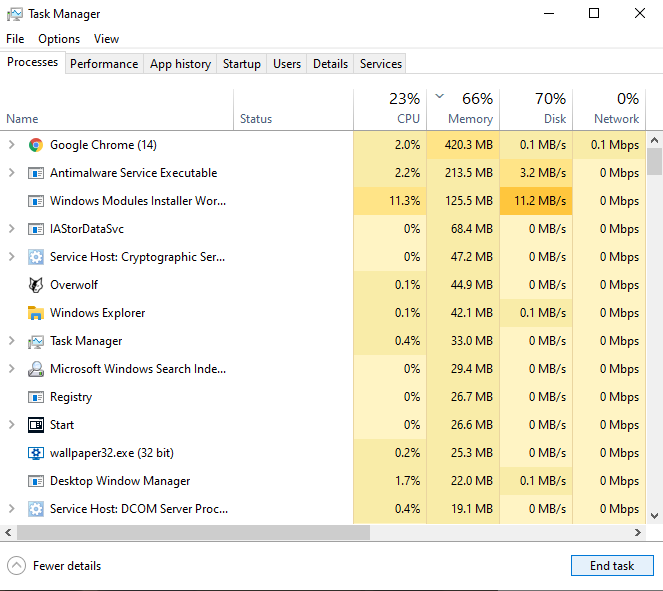Image resolution: width=663 pixels, height=591 pixels.
Task: Expand the IAStorDataSvc row
Action: click(x=12, y=229)
